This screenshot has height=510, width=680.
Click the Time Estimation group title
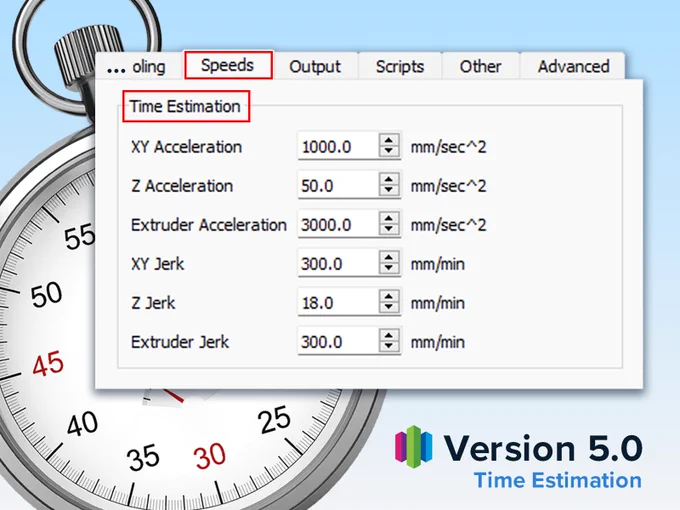point(185,106)
